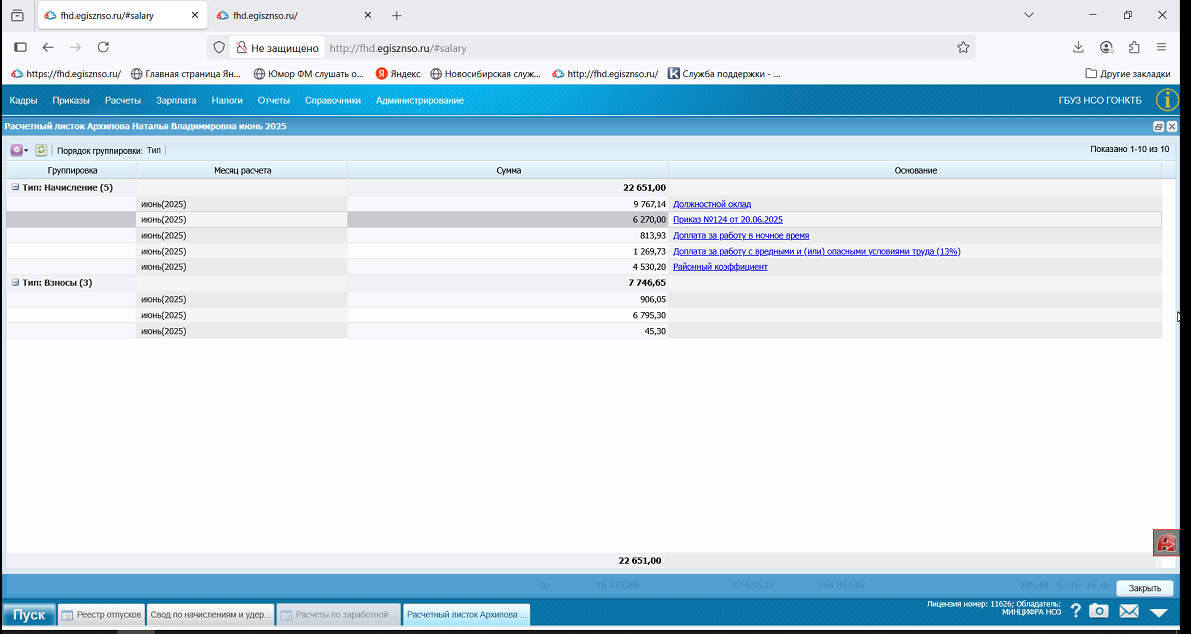The height and width of the screenshot is (634, 1191).
Task: Take a screenshot with the camera icon
Action: coord(1098,611)
